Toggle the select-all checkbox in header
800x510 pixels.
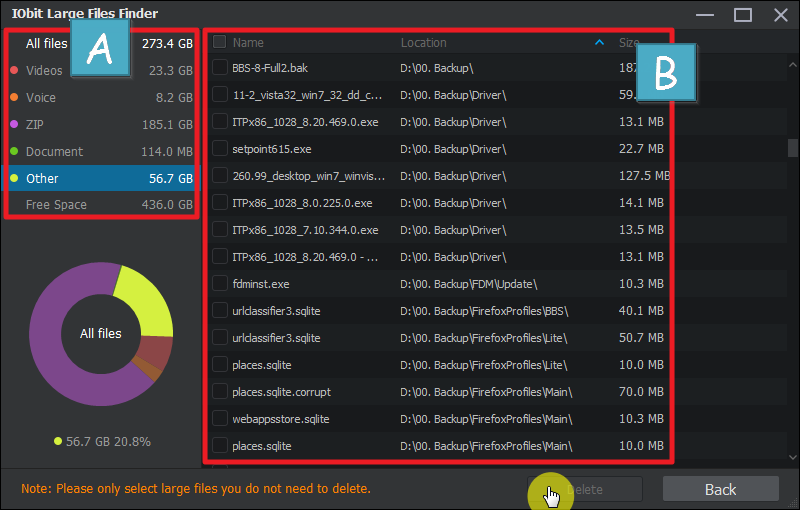[x=220, y=43]
